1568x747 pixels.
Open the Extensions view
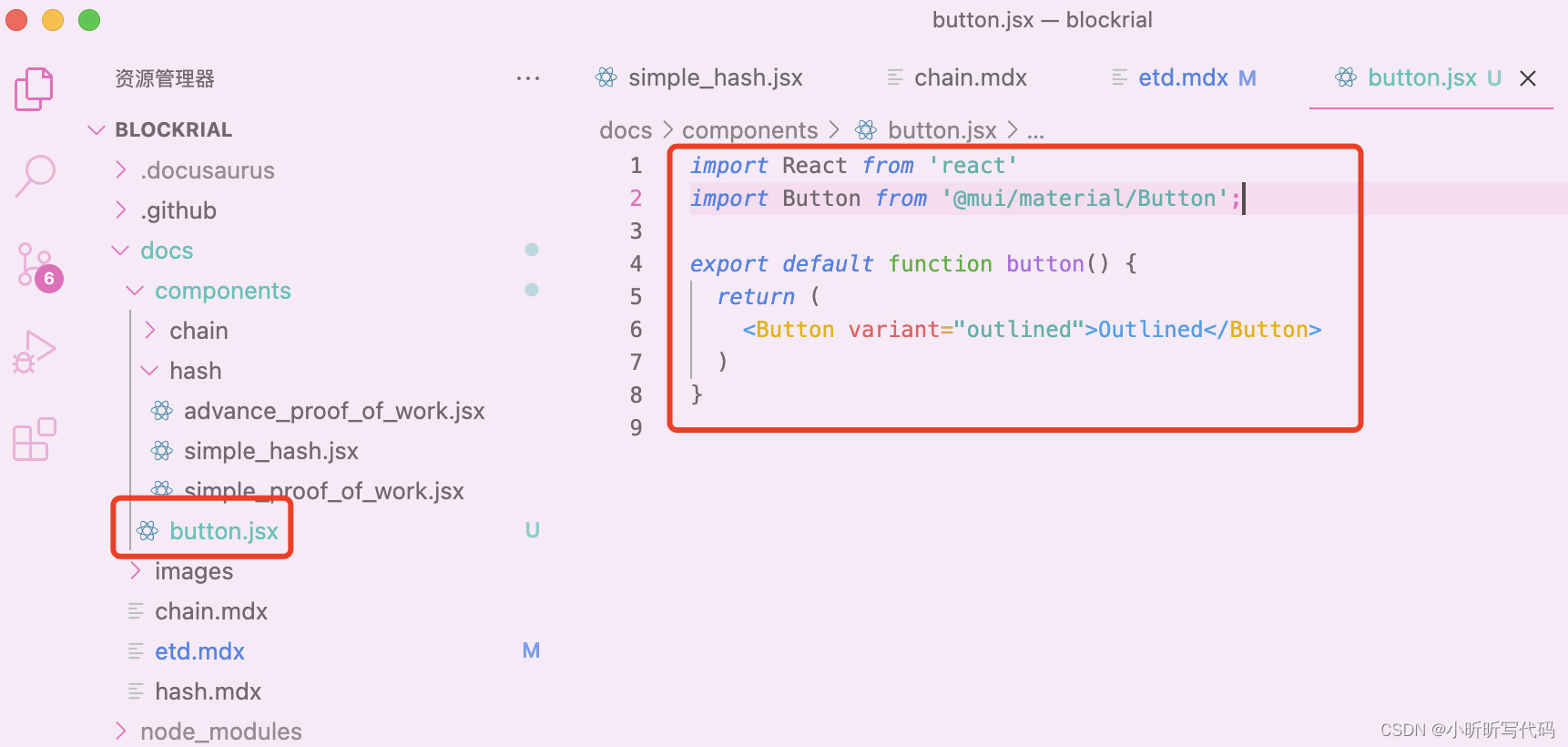pos(35,439)
